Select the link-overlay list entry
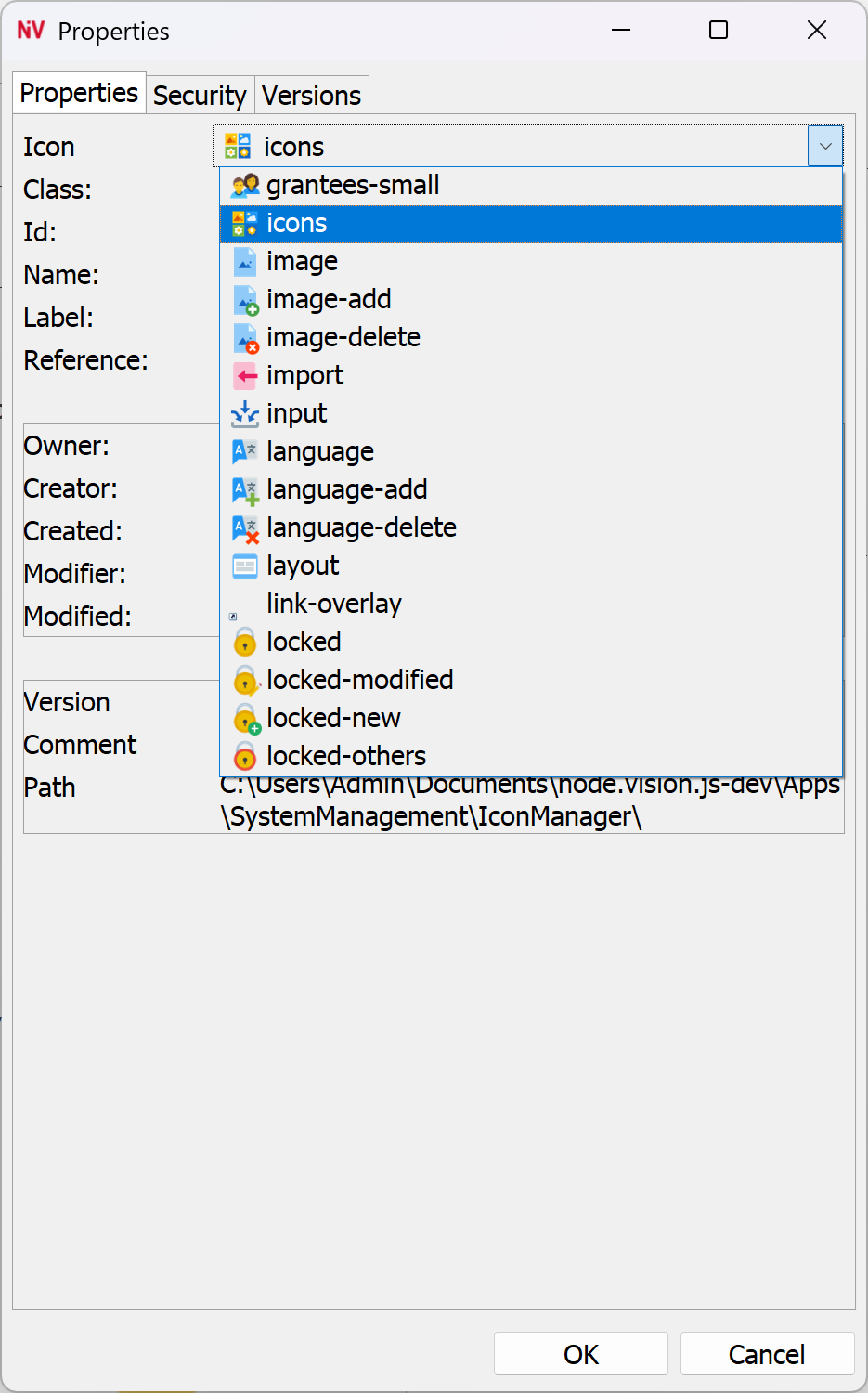Image resolution: width=868 pixels, height=1393 pixels. coord(333,605)
